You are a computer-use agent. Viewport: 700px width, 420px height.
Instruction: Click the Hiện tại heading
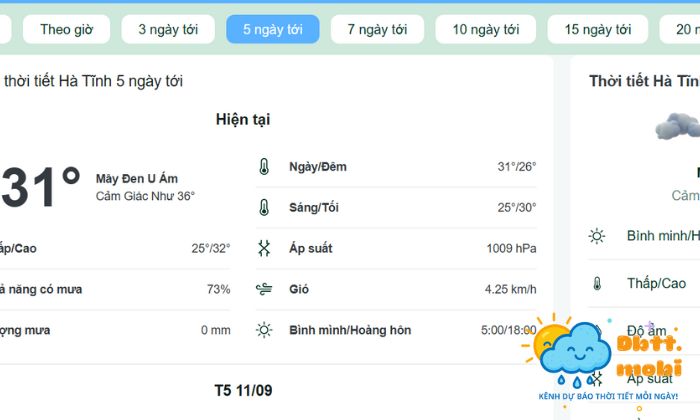click(243, 120)
